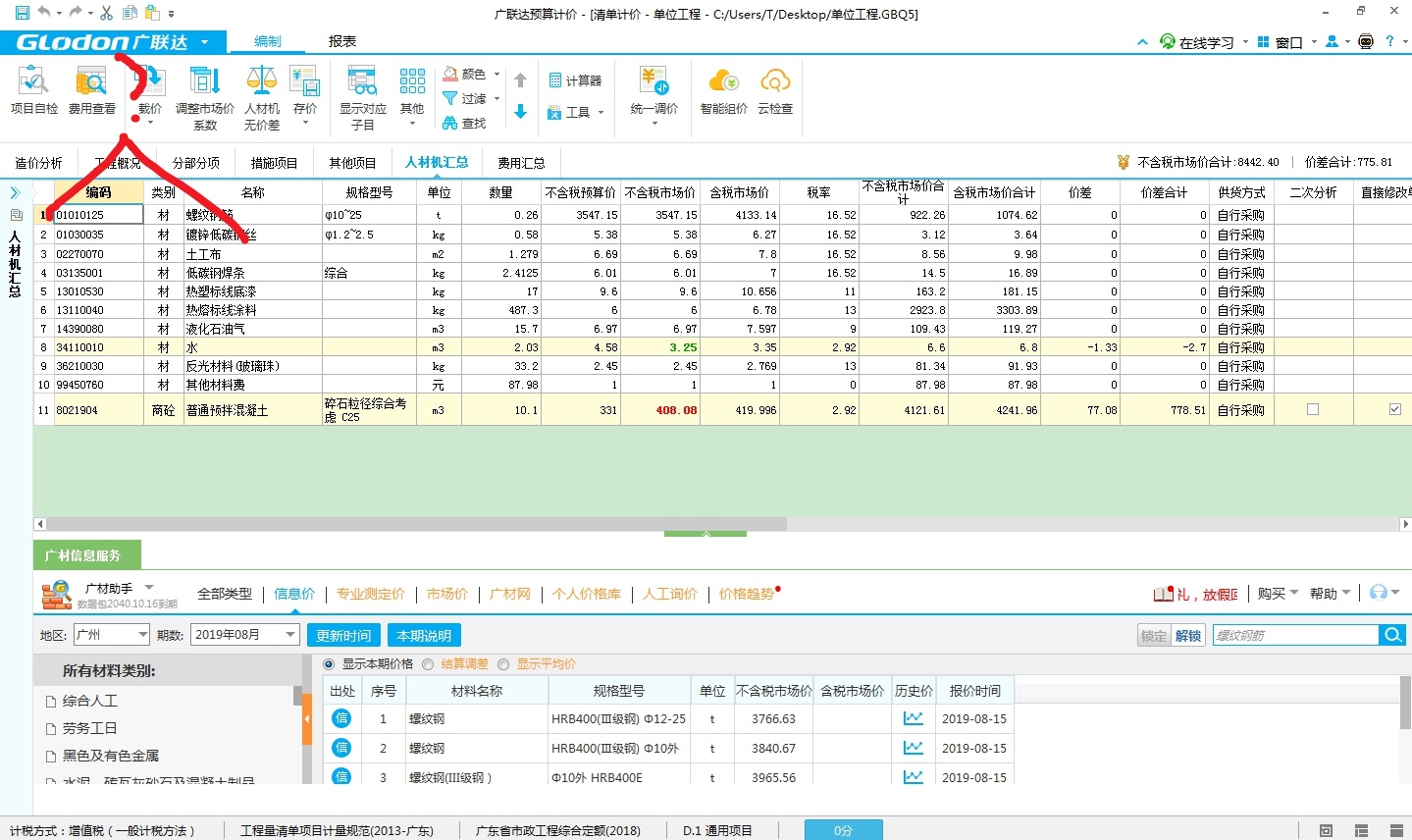
Task: Open 专业测定价 link
Action: click(x=370, y=594)
